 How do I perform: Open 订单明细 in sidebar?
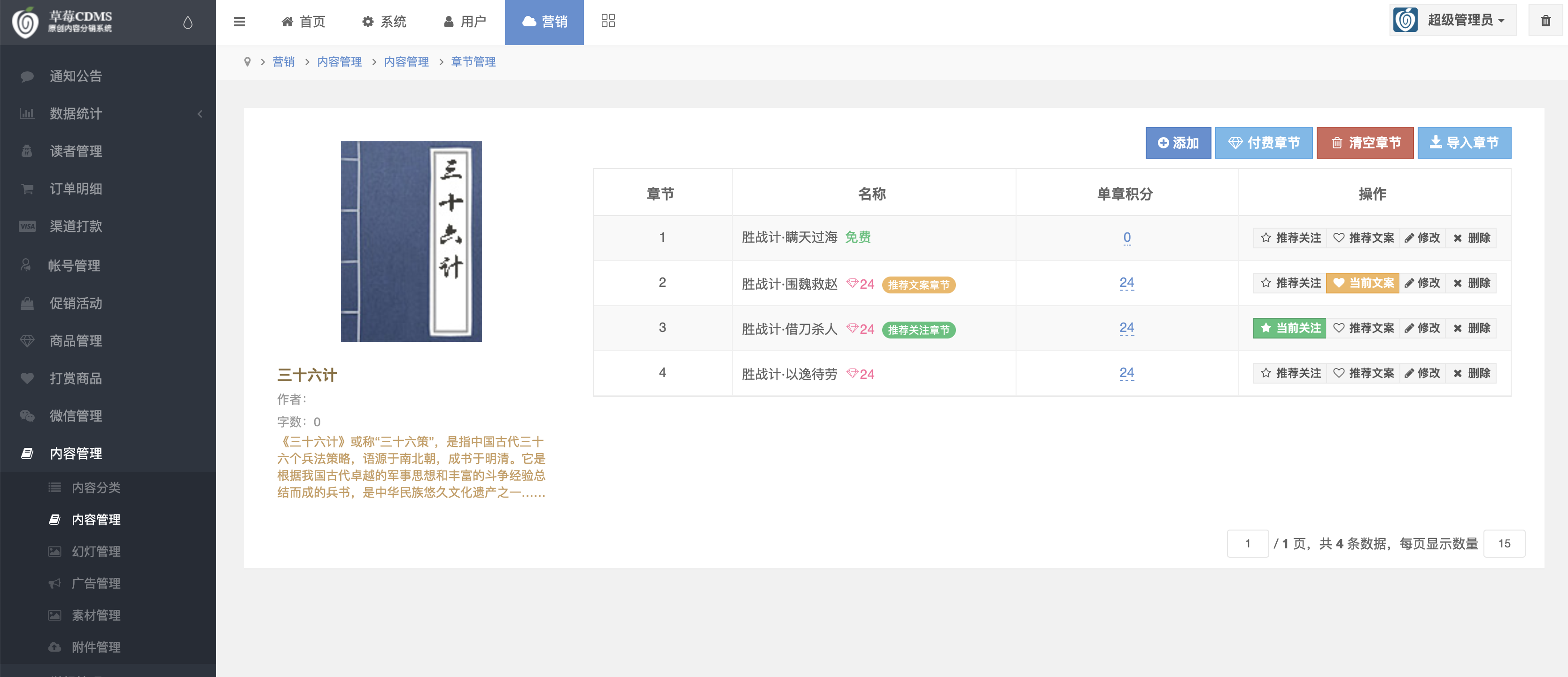(x=108, y=189)
